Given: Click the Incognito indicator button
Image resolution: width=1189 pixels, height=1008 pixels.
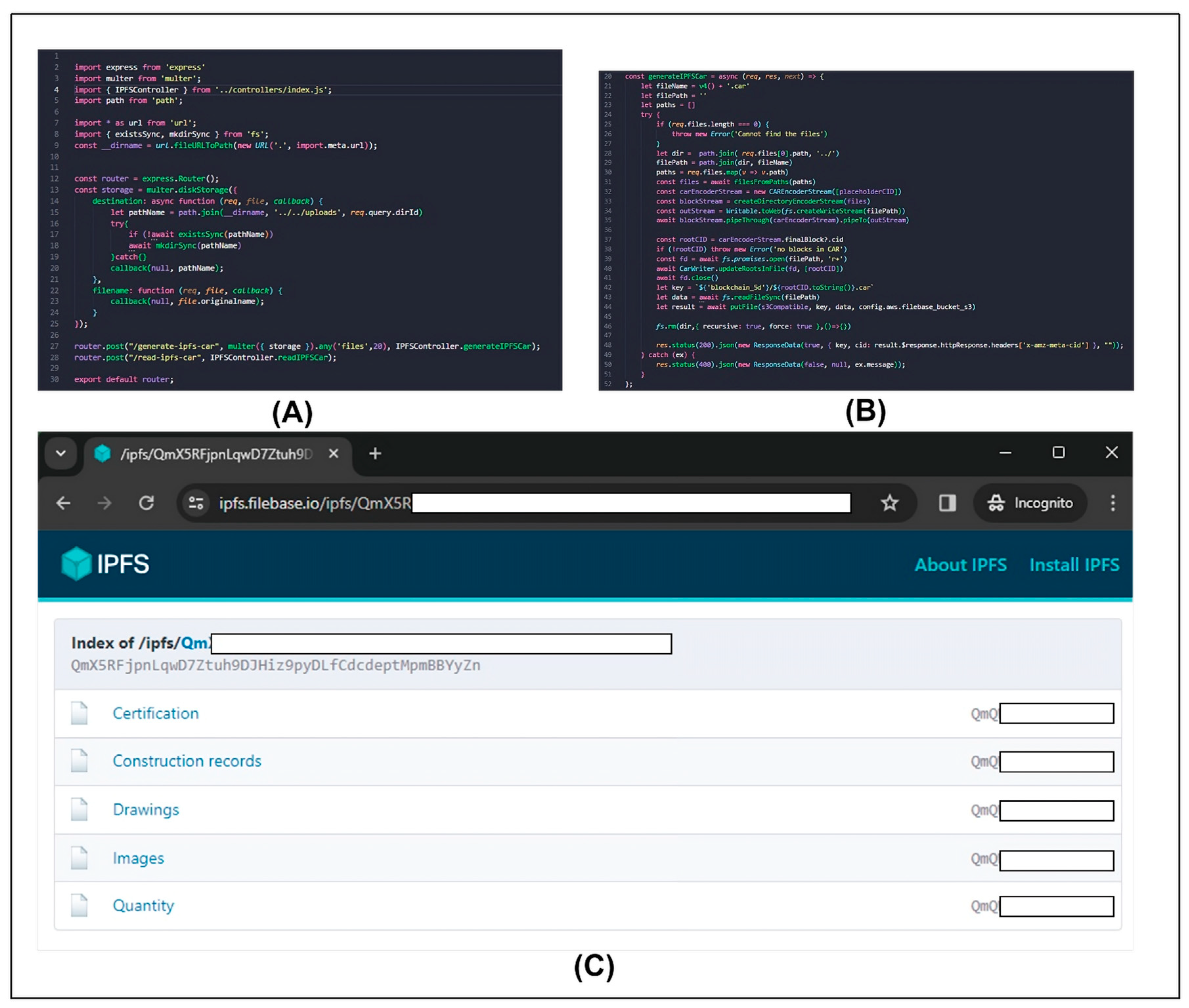Looking at the screenshot, I should coord(1029,503).
